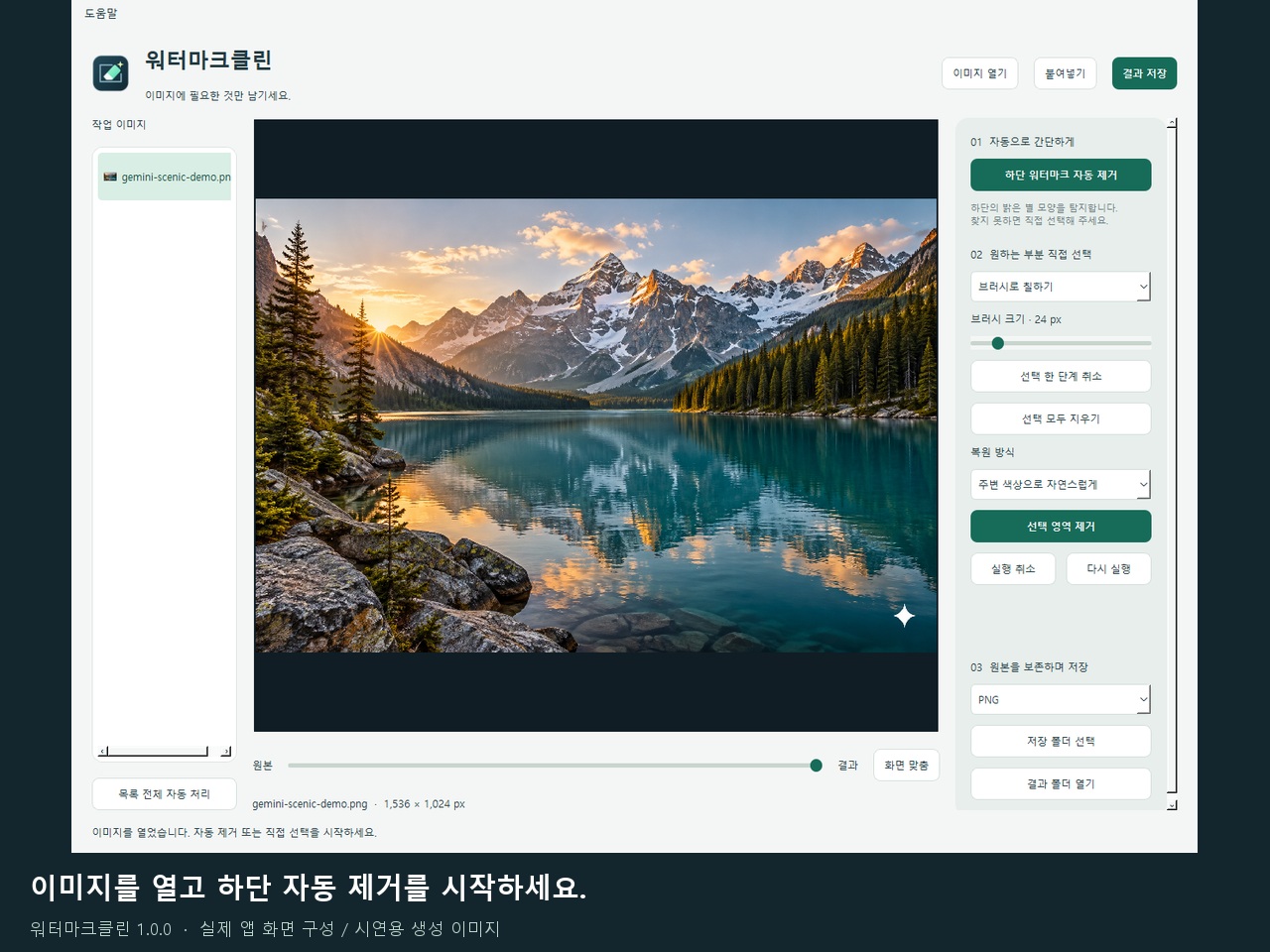Click 하단 워터마크 자동 제거 button

tap(1061, 175)
